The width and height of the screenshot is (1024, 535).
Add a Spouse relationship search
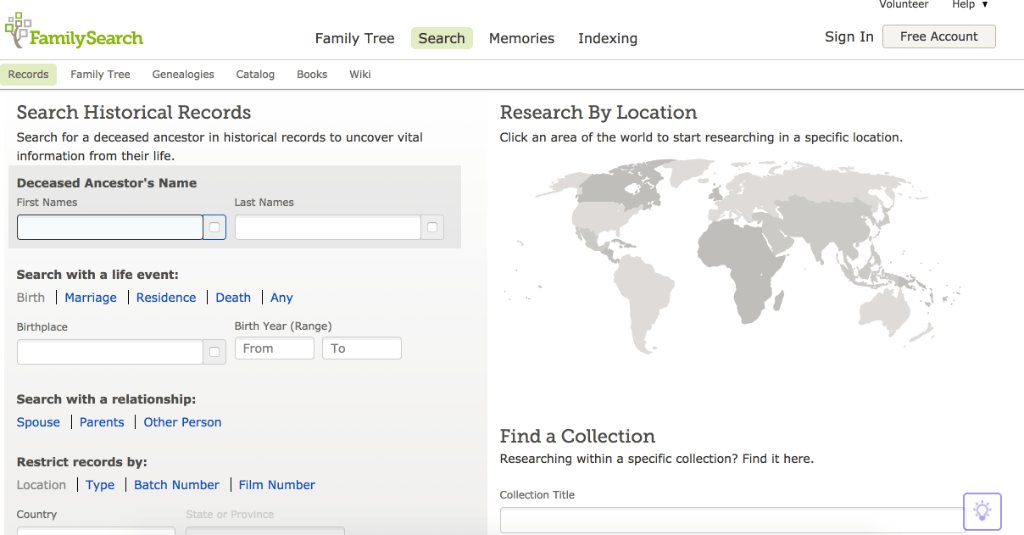(x=39, y=423)
